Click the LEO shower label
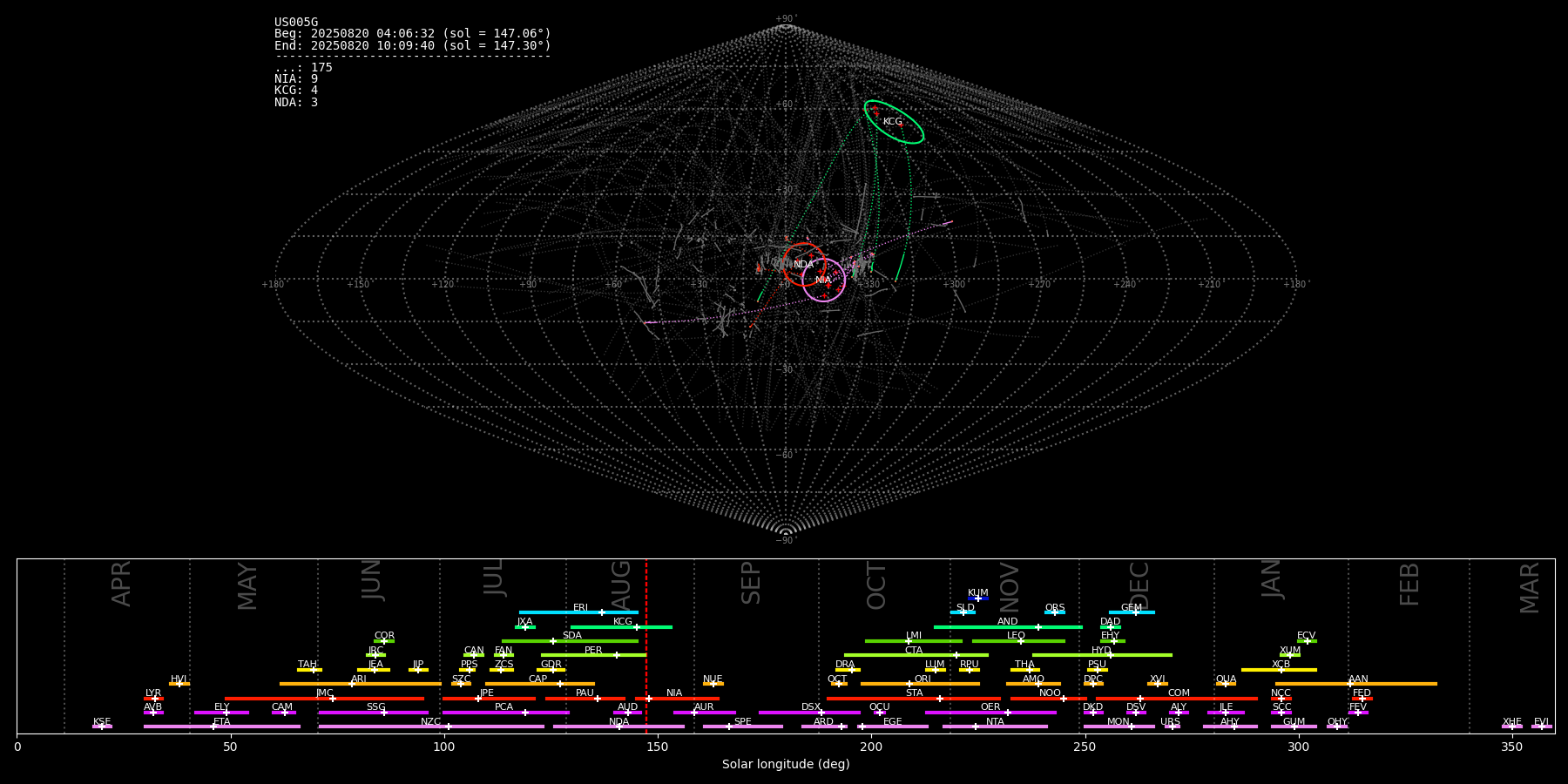1568x784 pixels. tap(1017, 636)
